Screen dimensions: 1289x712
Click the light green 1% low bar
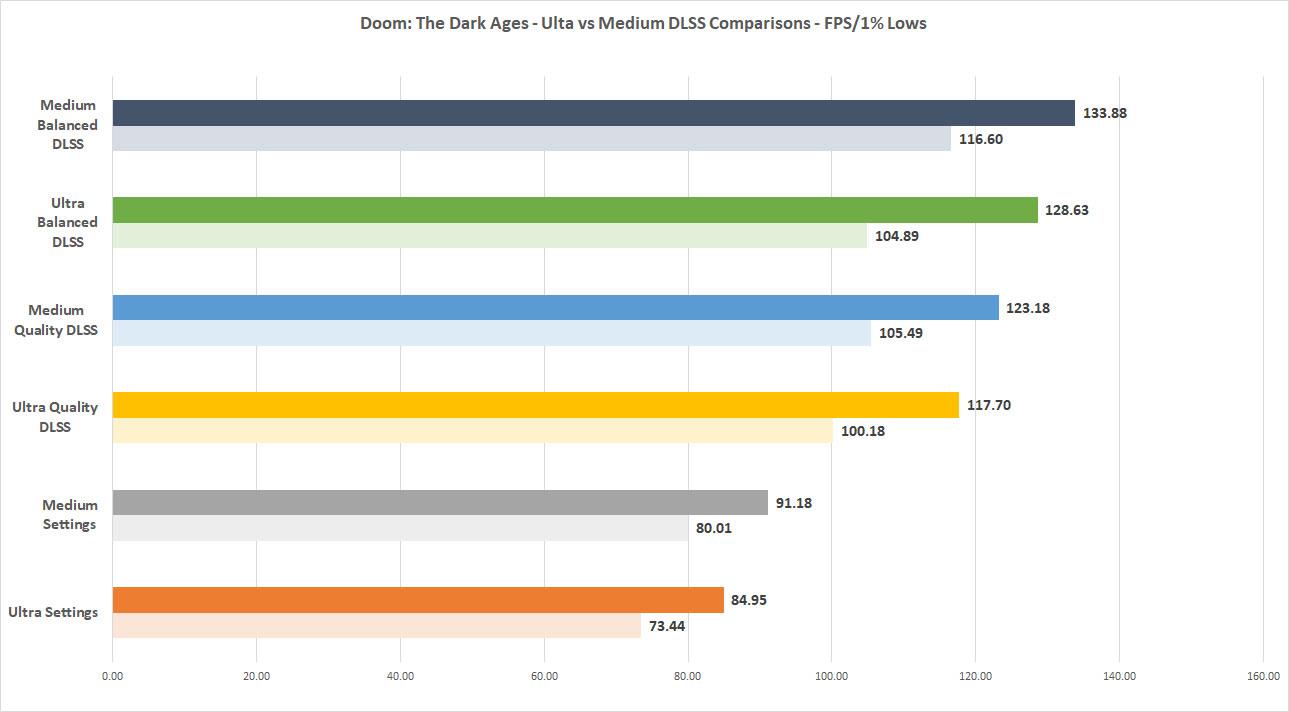(489, 236)
